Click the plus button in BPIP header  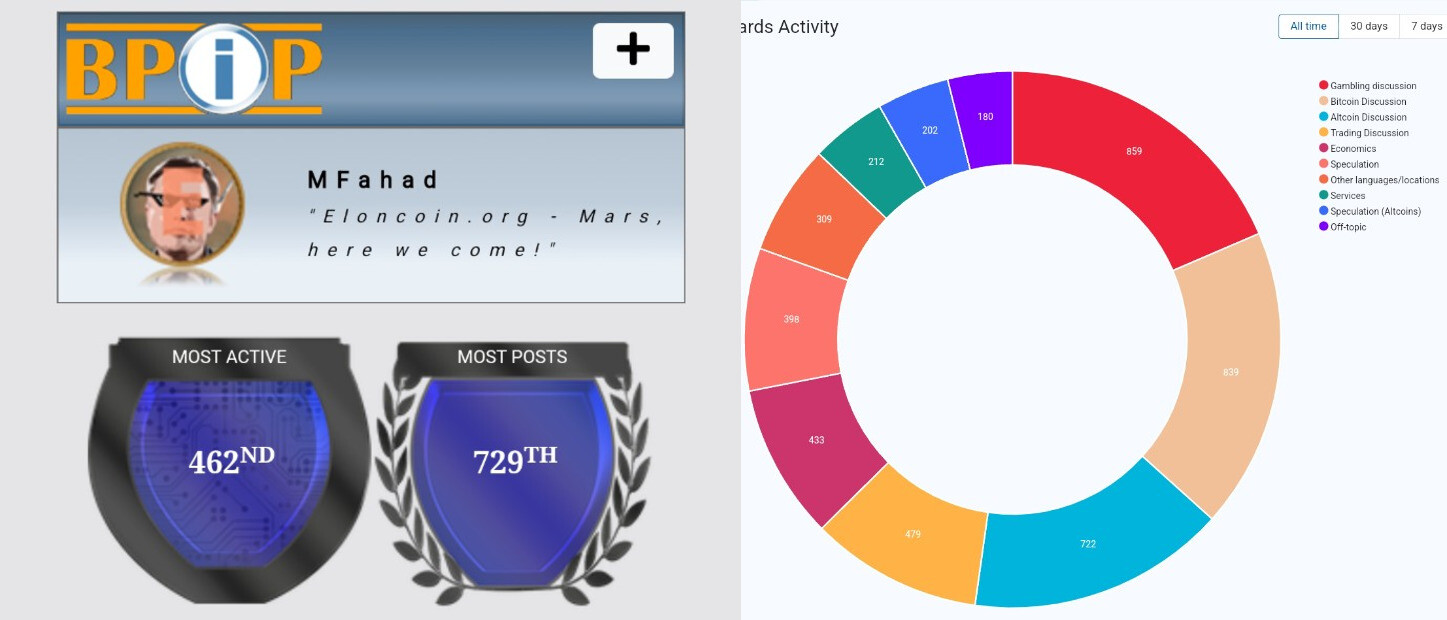coord(633,50)
